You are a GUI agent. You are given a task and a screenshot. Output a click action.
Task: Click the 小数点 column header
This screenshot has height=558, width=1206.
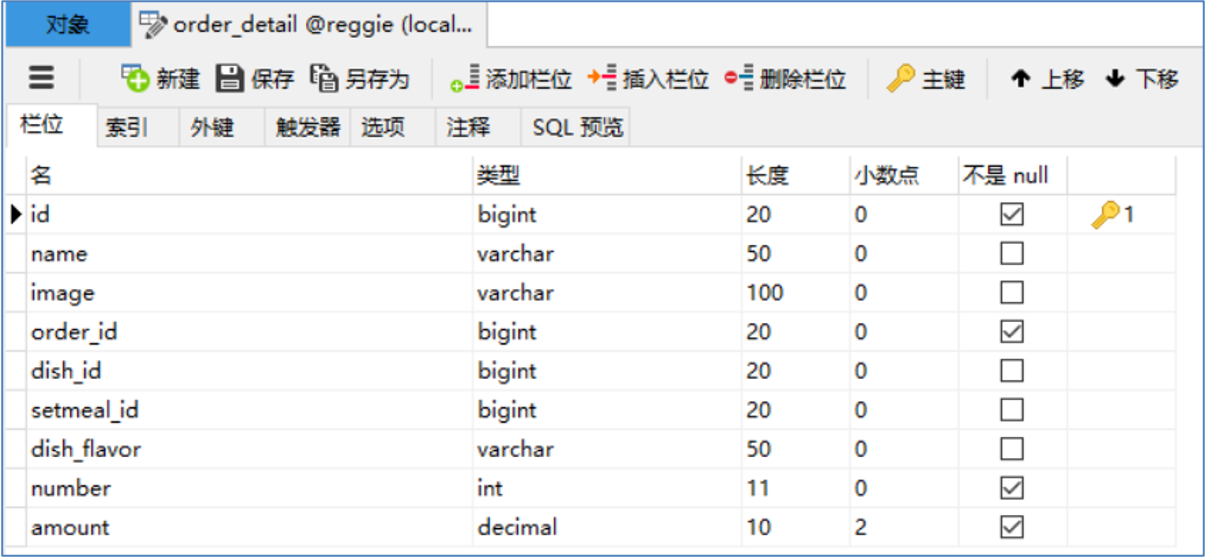click(x=904, y=175)
